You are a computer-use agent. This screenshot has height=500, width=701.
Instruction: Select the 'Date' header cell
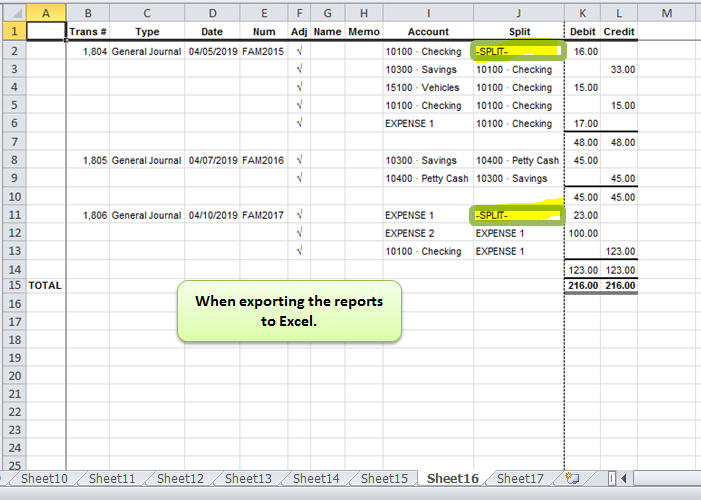point(212,31)
